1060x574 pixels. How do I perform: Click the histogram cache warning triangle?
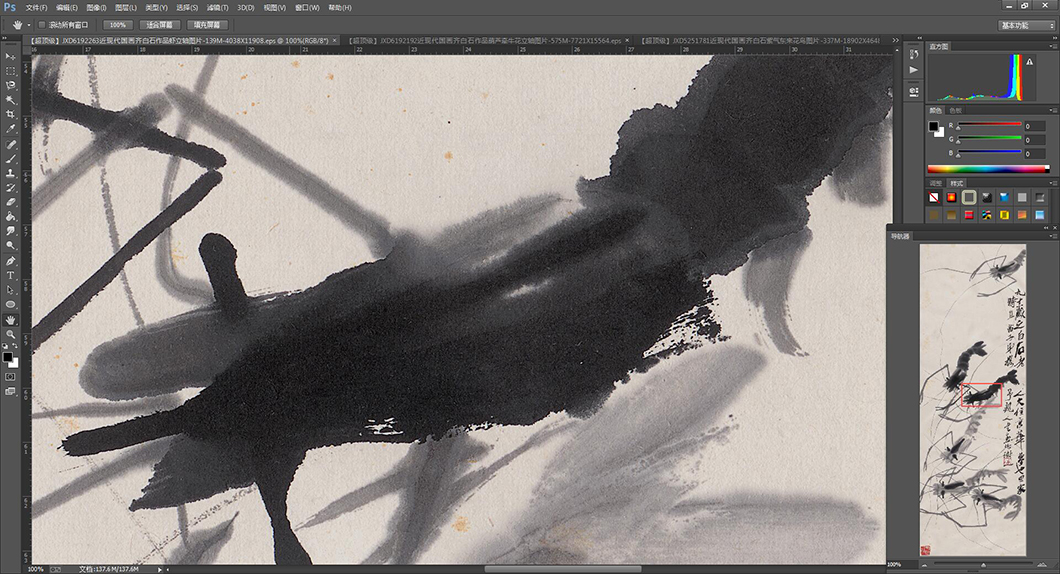1030,62
